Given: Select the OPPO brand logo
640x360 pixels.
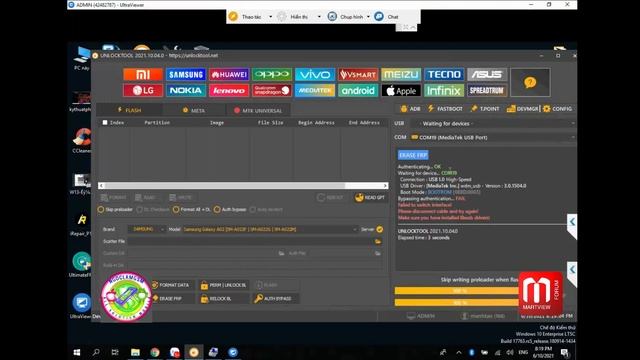Looking at the screenshot, I should click(x=272, y=74).
